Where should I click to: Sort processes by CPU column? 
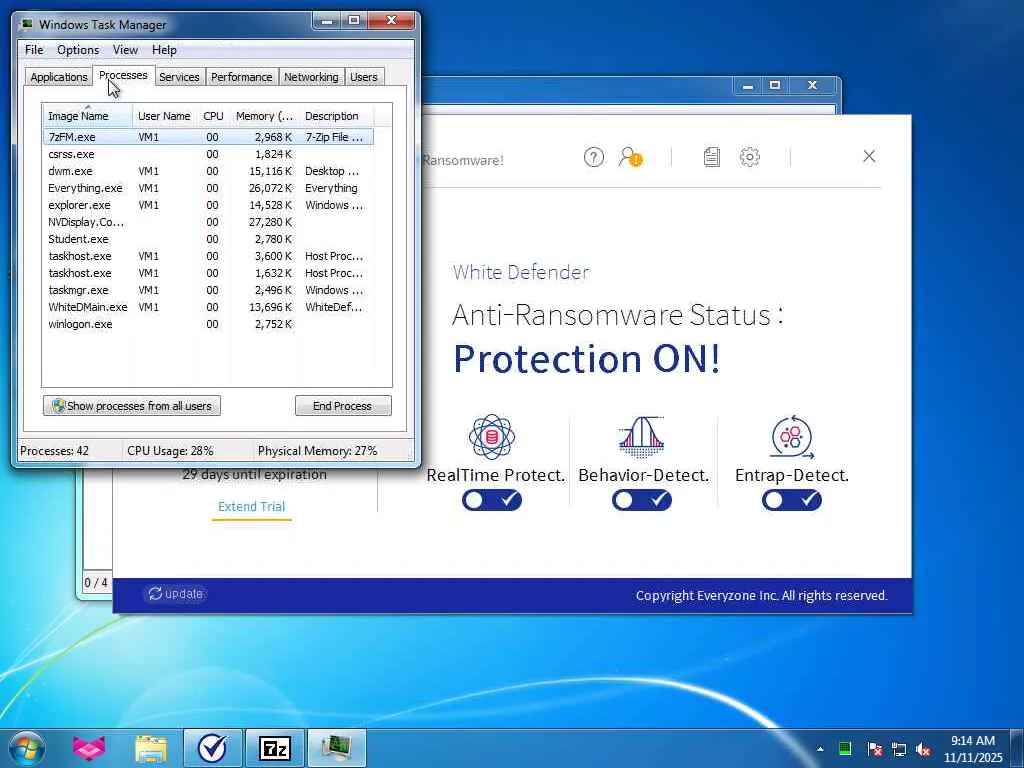[x=213, y=116]
